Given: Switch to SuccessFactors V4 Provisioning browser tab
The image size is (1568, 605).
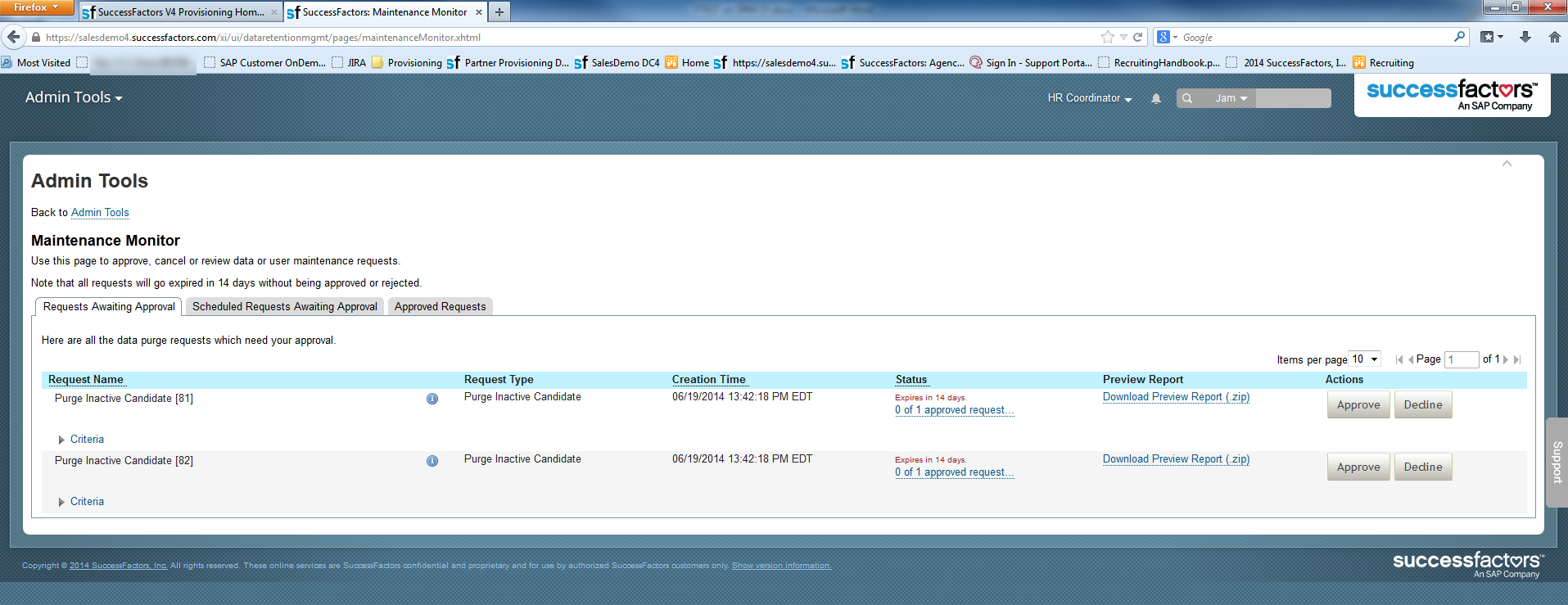Looking at the screenshot, I should [181, 12].
